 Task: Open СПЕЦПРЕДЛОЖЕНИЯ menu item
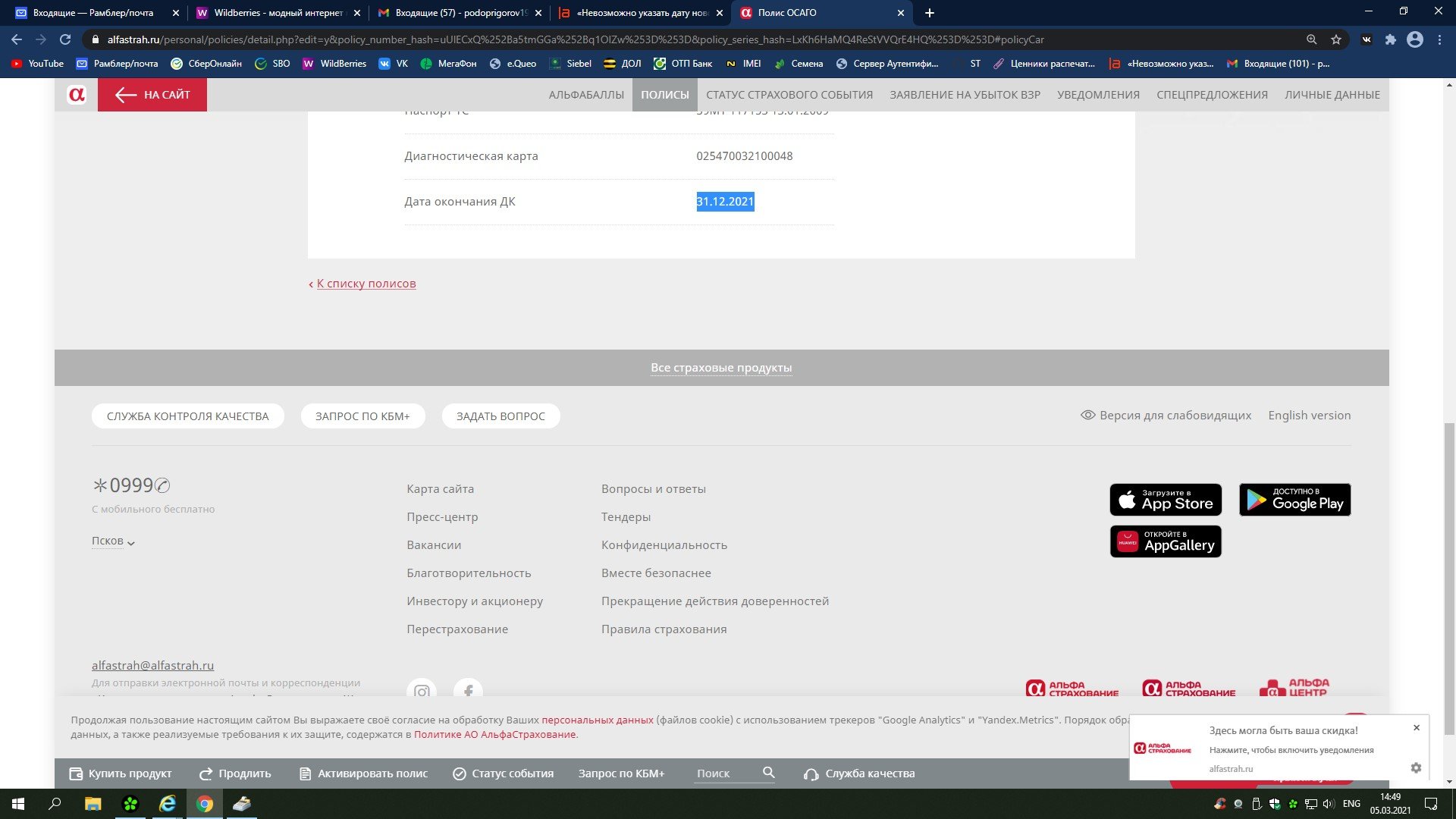click(x=1212, y=95)
